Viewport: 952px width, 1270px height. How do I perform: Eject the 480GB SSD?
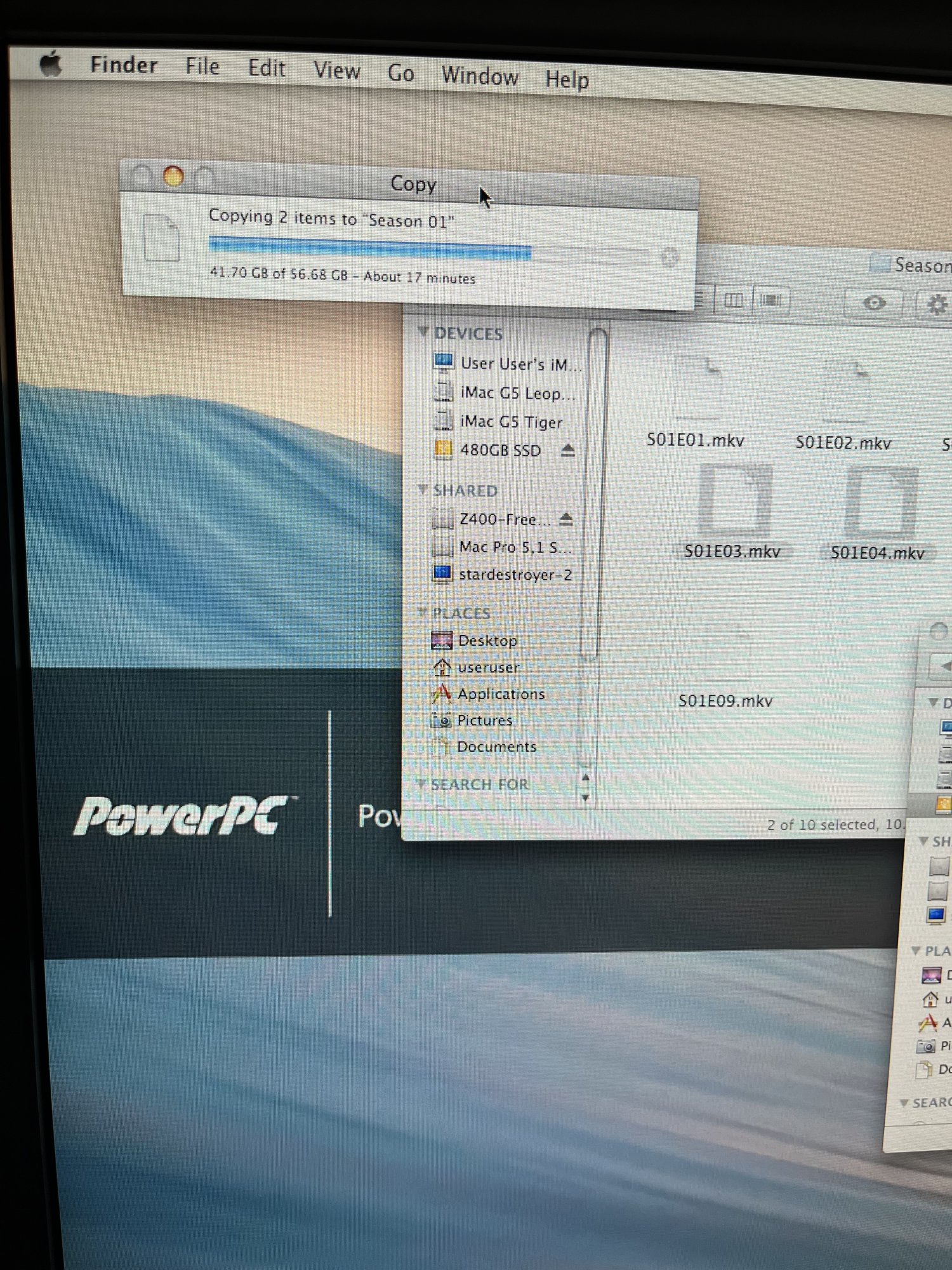pyautogui.click(x=568, y=450)
